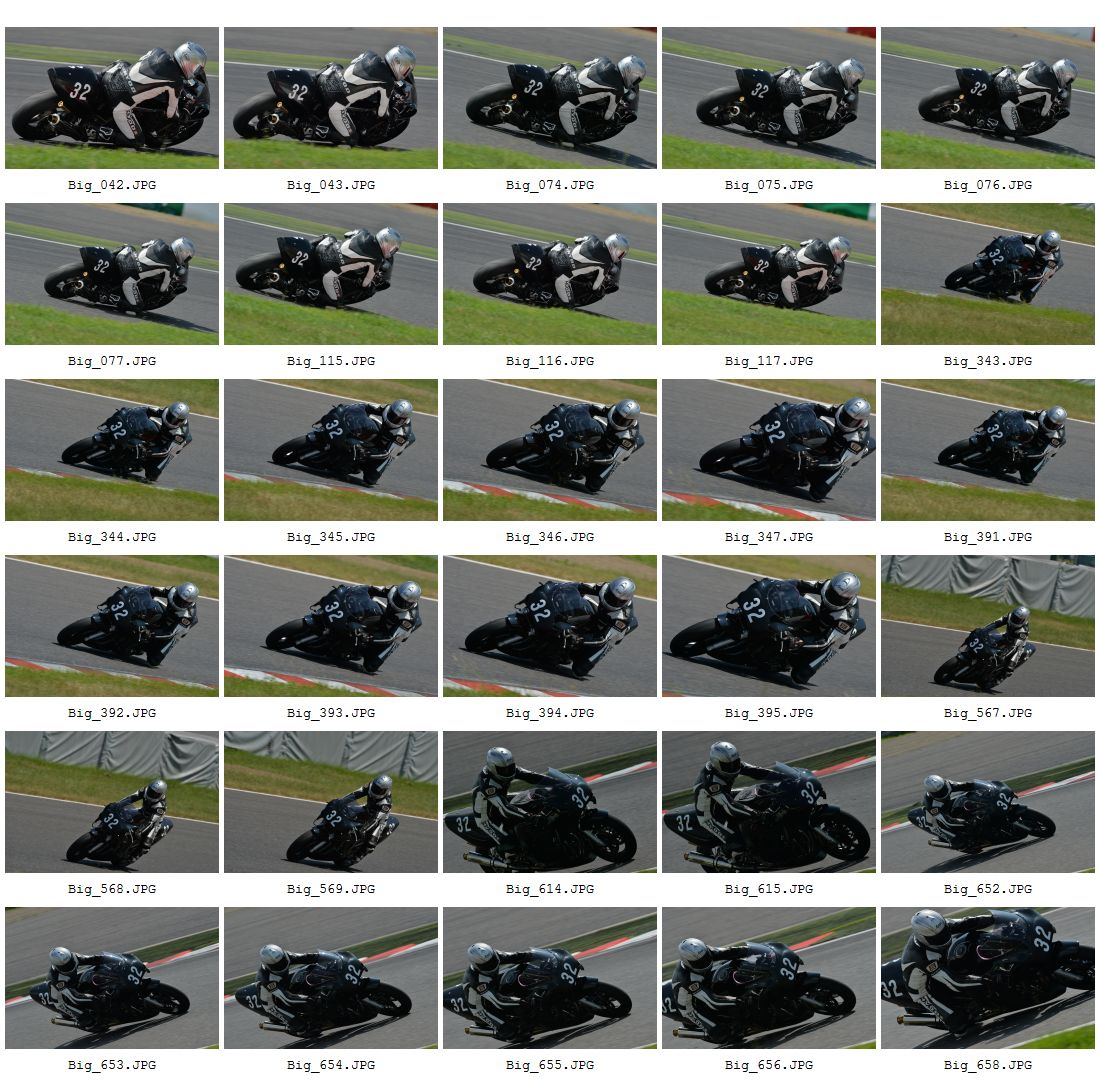The image size is (1100, 1080).
Task: Open the Big_343.JPG image
Action: click(x=988, y=274)
